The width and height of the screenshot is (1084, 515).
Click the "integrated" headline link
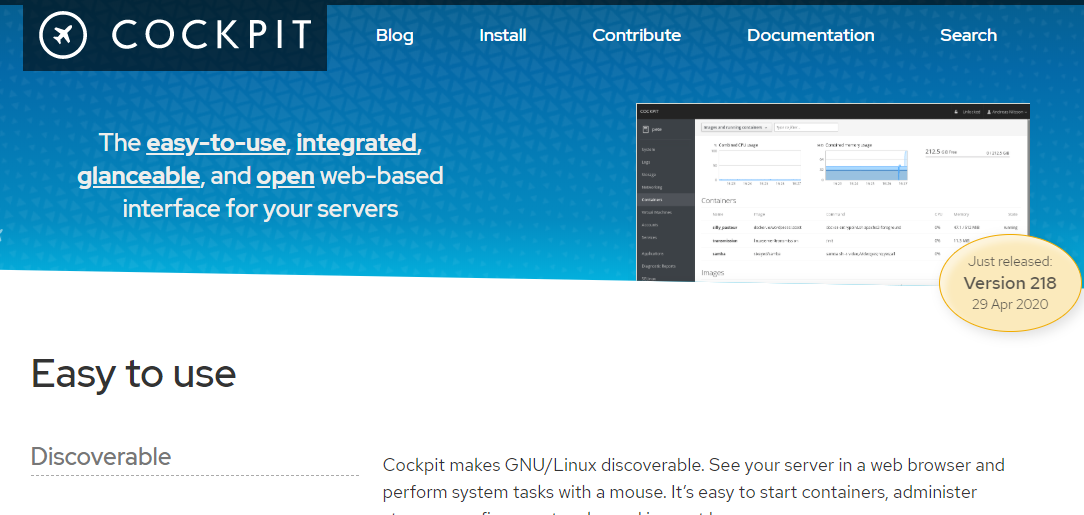(x=356, y=143)
